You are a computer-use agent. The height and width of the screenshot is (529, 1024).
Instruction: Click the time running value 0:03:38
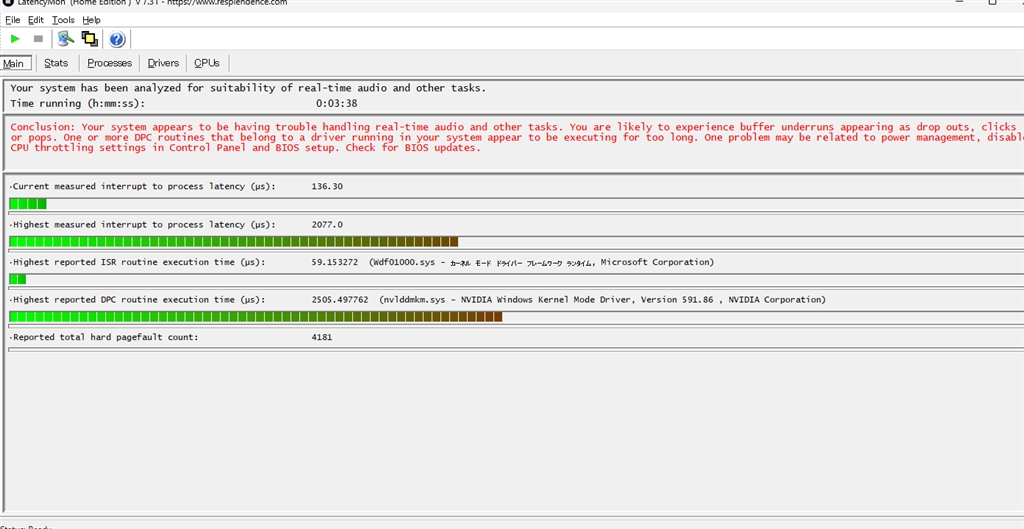coord(336,103)
